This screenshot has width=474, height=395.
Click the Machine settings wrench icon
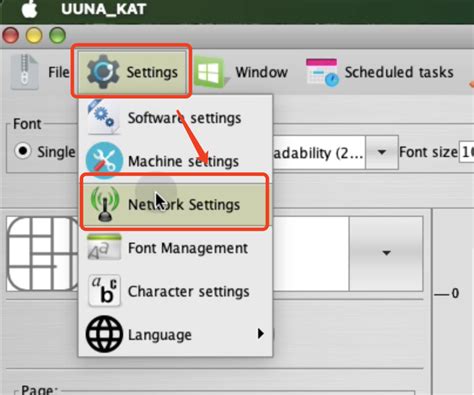pyautogui.click(x=103, y=161)
